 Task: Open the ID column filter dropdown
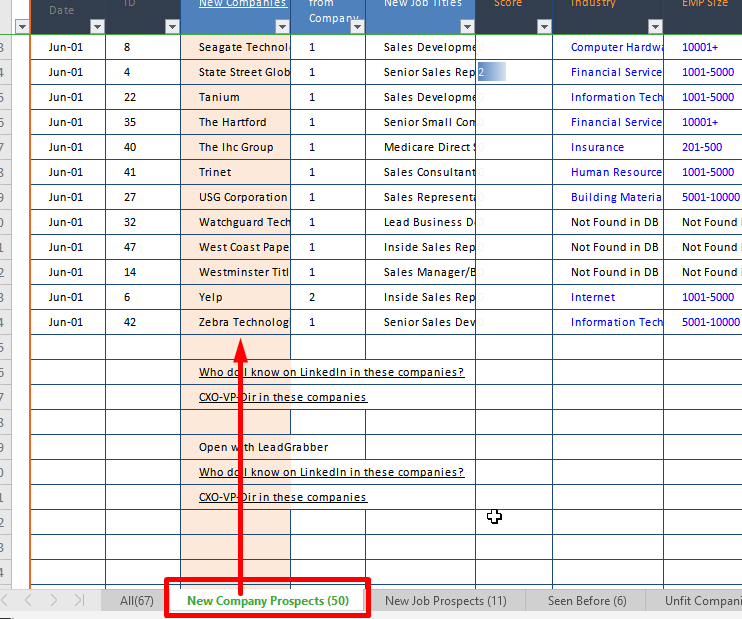click(172, 27)
